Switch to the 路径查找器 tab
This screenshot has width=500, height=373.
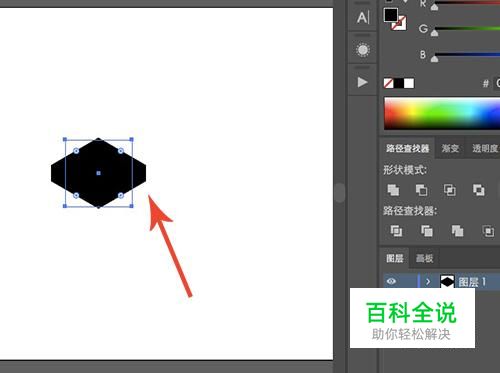407,148
